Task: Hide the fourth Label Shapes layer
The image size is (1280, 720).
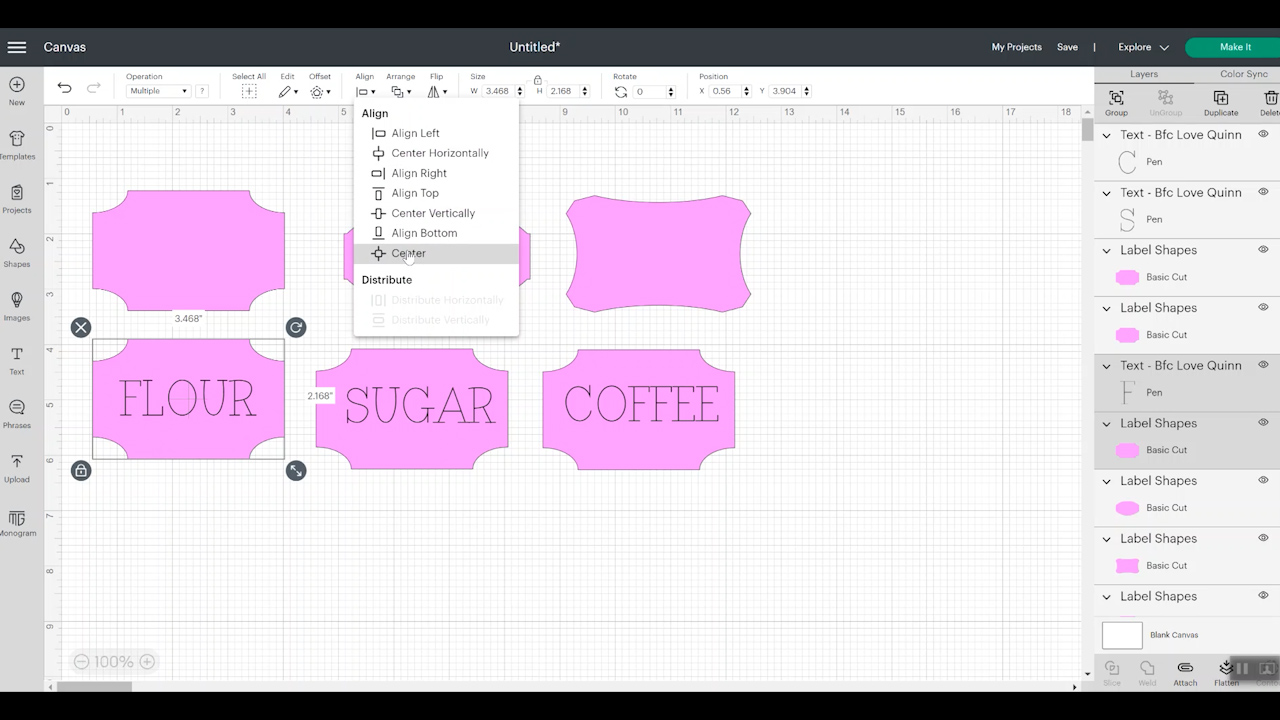Action: coord(1263,481)
